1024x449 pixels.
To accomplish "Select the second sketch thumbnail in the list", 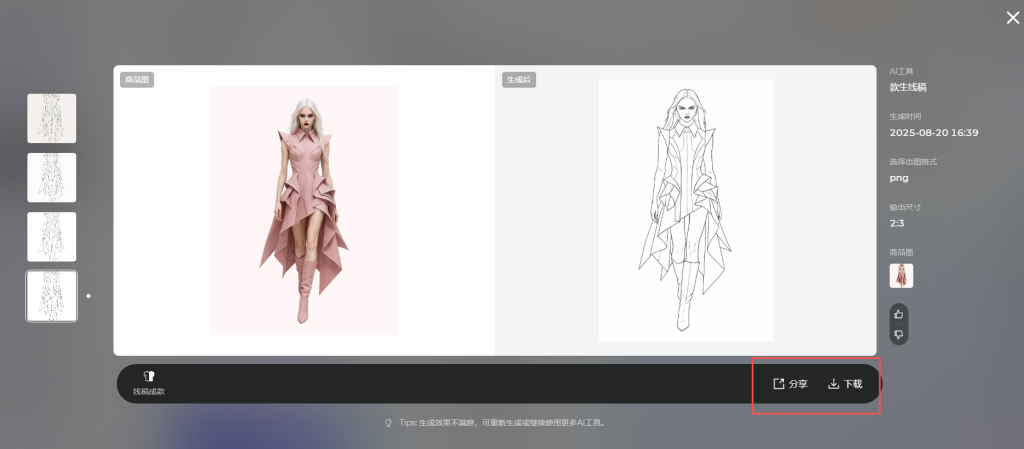I will 52,178.
